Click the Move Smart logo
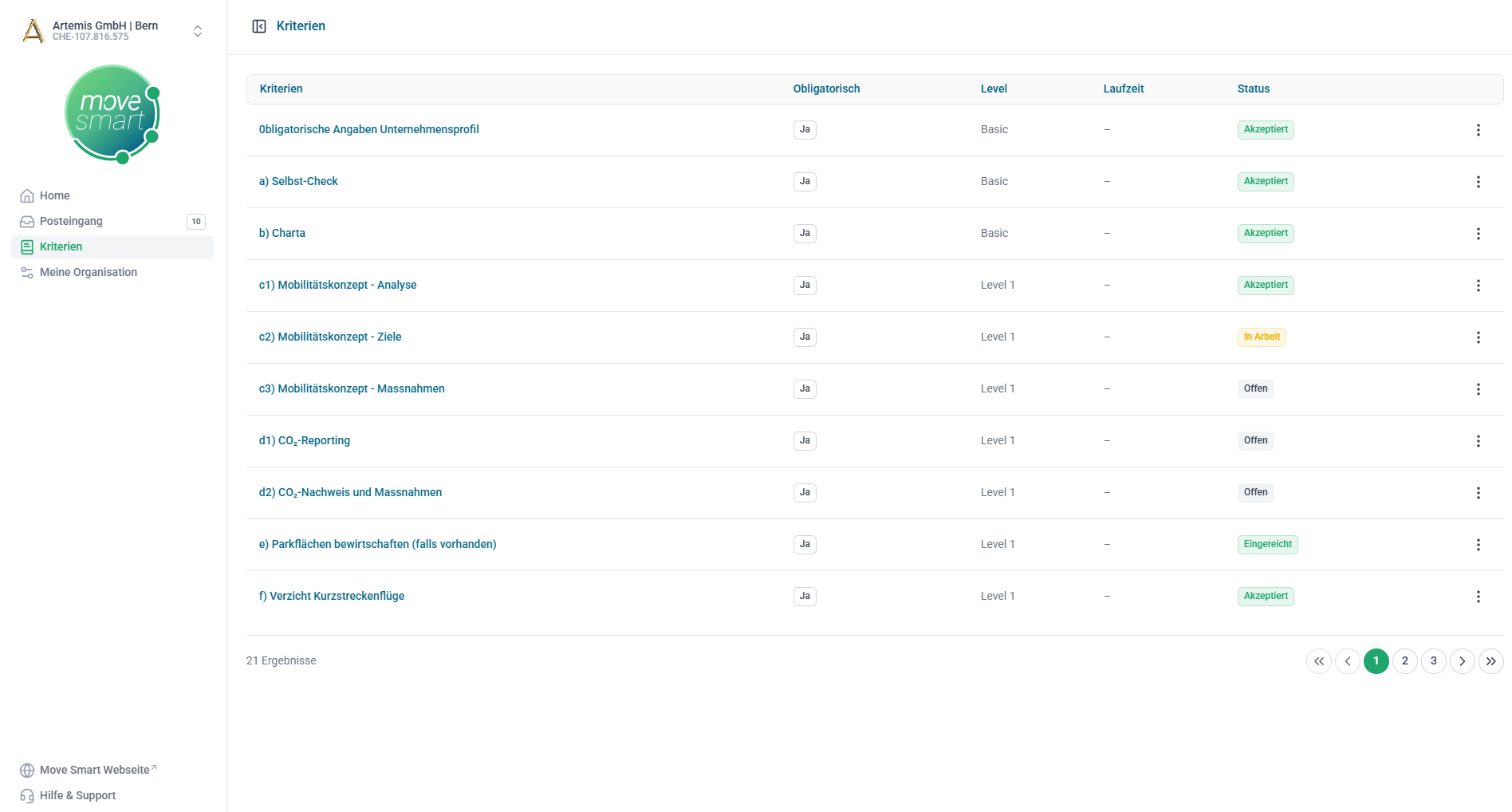Viewport: 1512px width, 812px height. click(112, 114)
